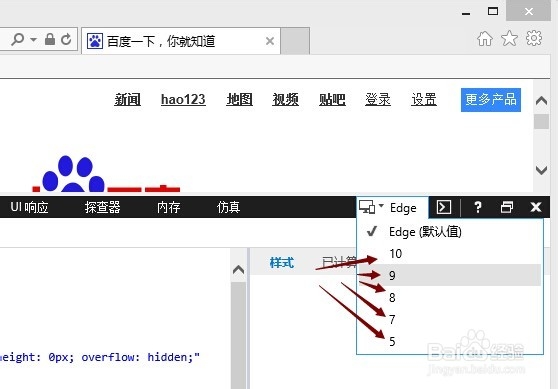Select document mode 7
This screenshot has height=389, width=558.
(x=449, y=319)
